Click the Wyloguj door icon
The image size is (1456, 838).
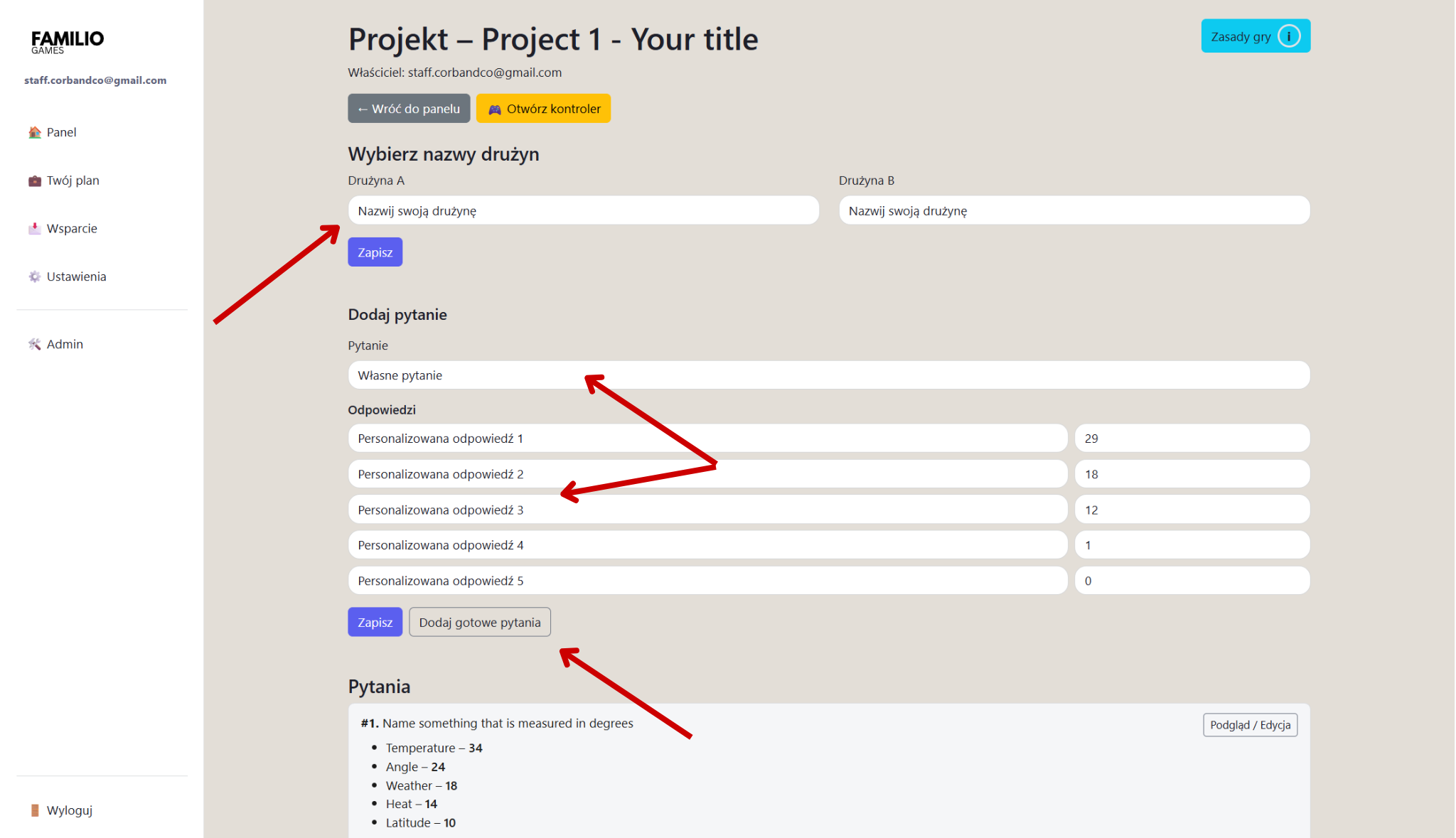(34, 810)
